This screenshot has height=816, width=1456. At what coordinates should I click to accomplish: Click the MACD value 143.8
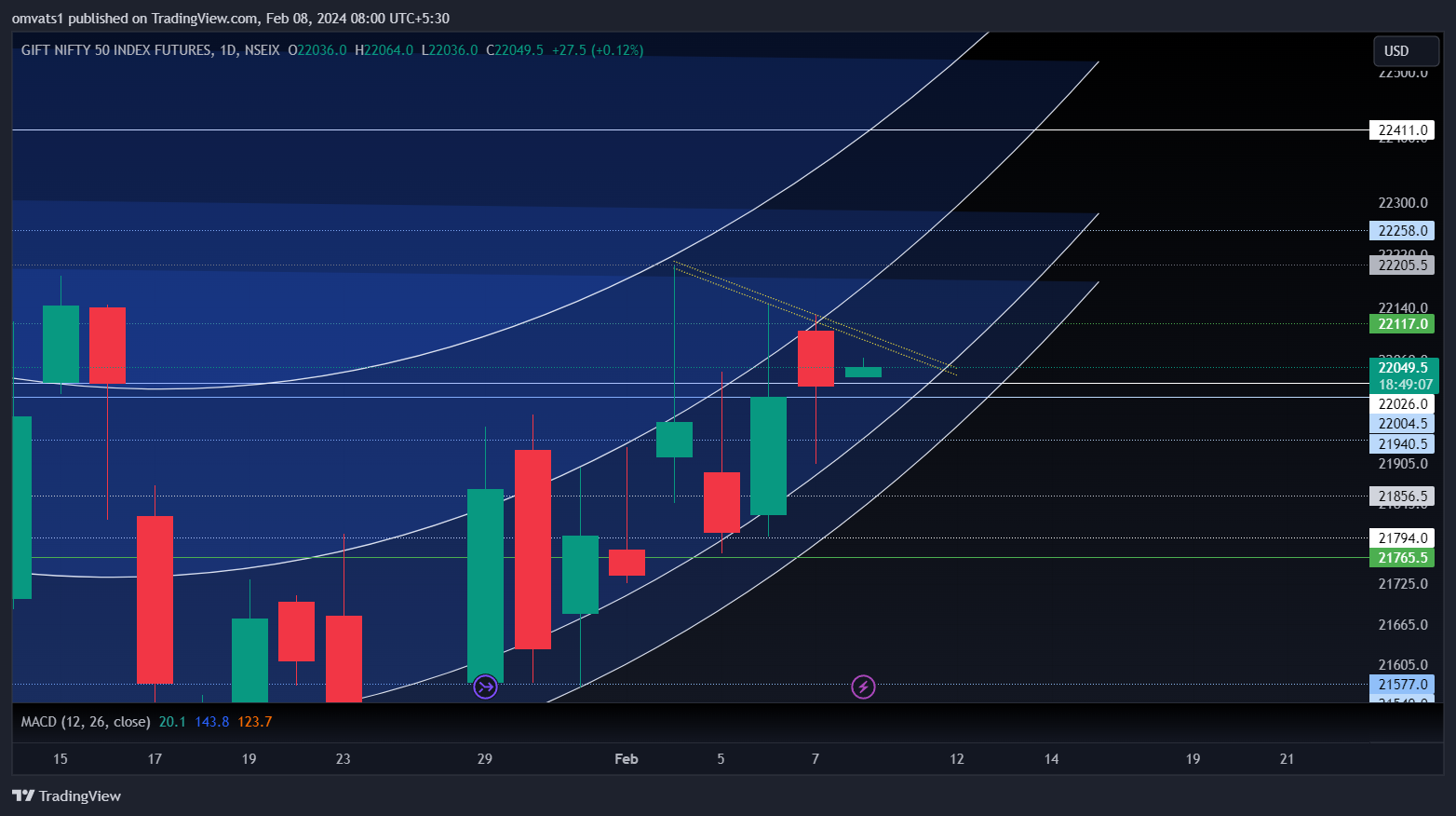[x=211, y=722]
